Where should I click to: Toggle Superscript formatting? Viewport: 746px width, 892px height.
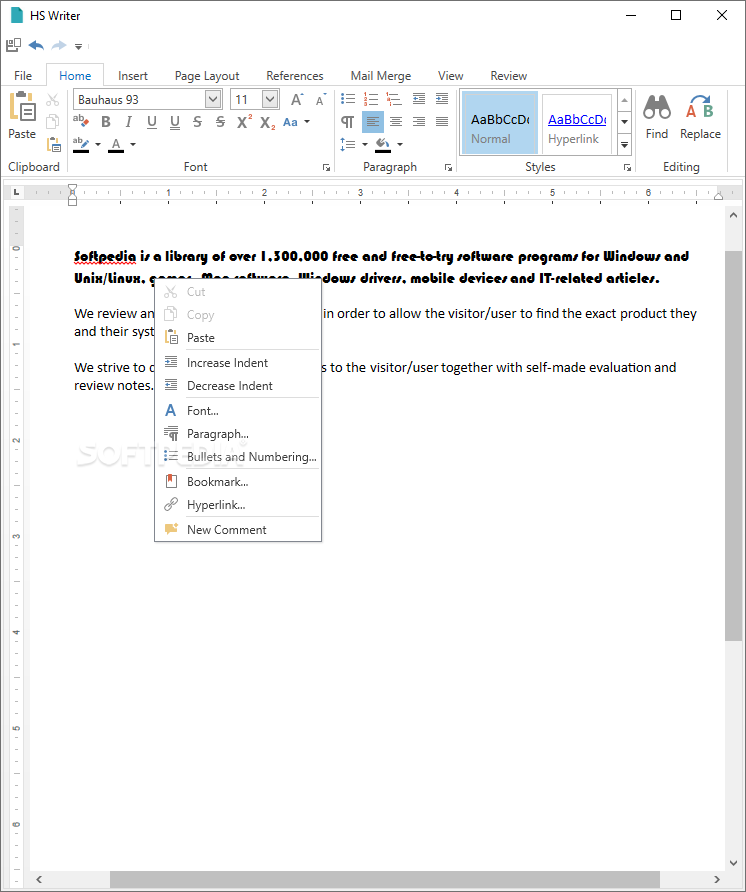(244, 121)
